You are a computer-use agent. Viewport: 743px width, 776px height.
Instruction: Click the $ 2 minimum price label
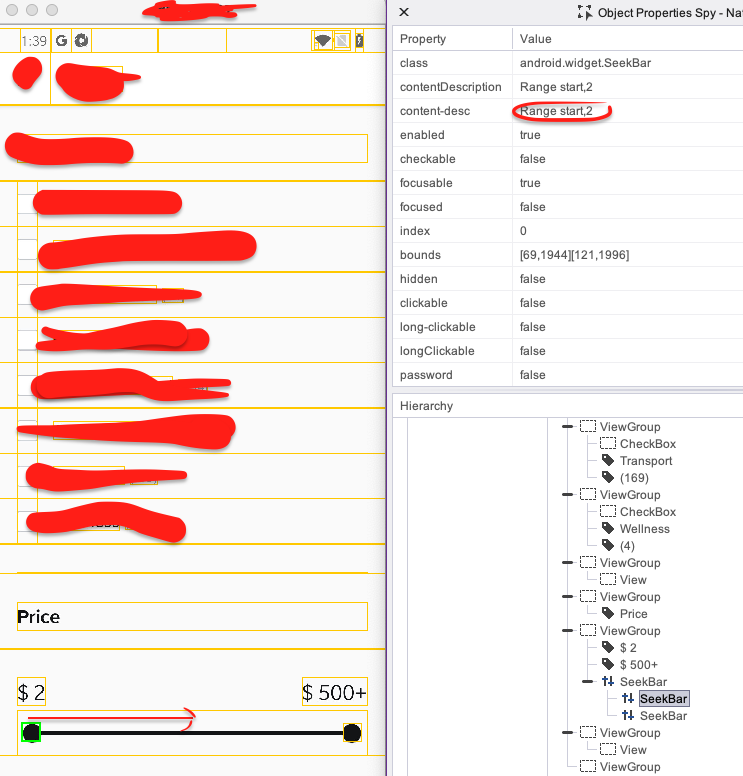point(31,692)
